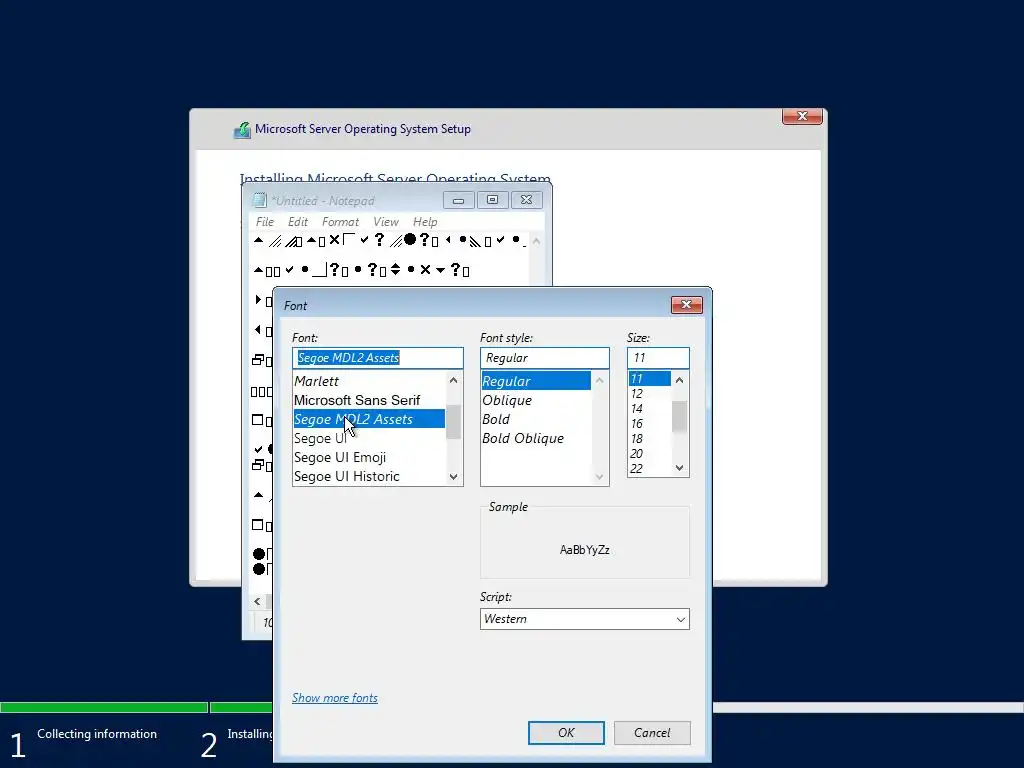Select font size 22
The height and width of the screenshot is (768, 1024).
click(649, 469)
